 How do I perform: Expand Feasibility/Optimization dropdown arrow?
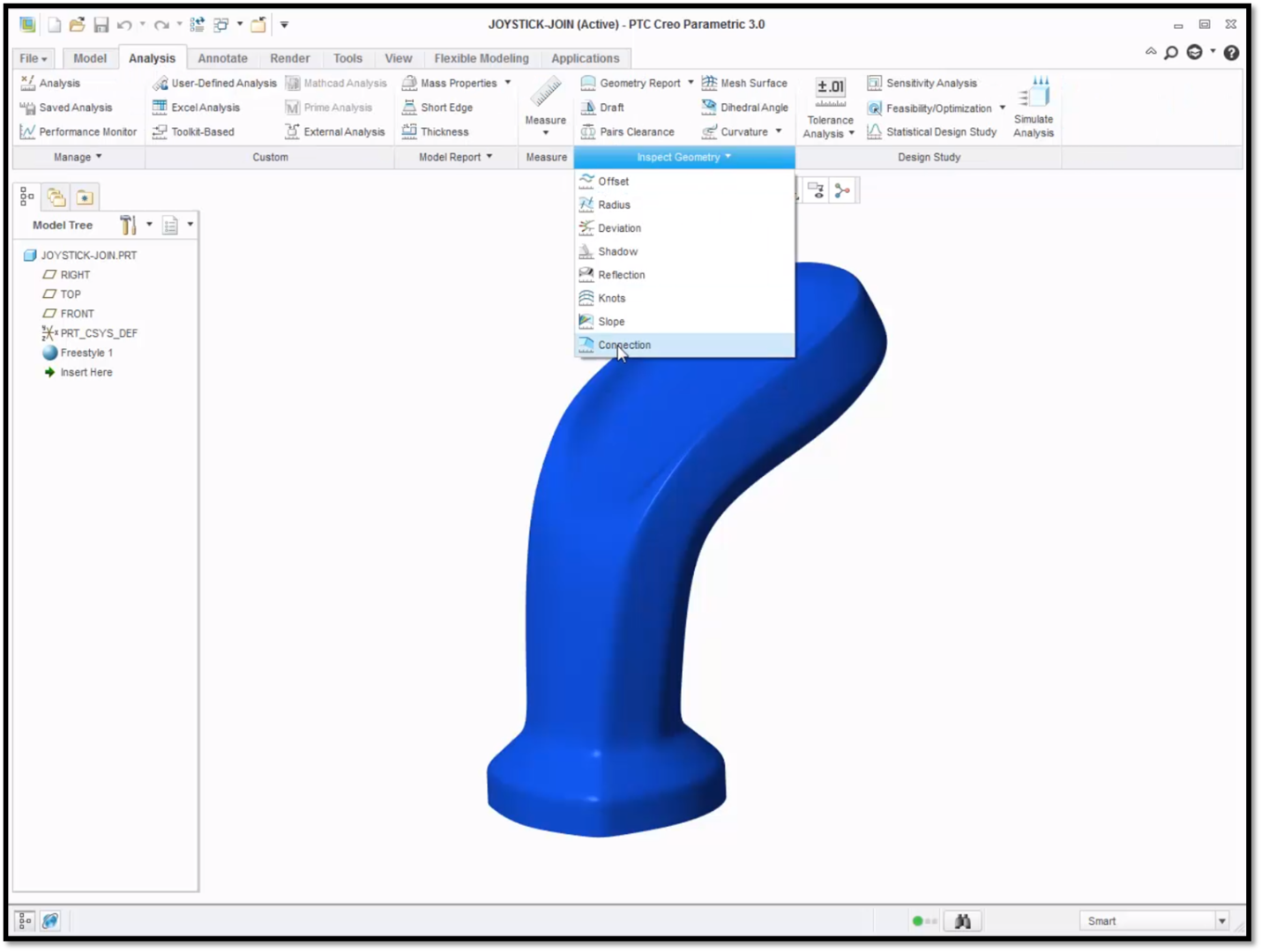click(1003, 108)
